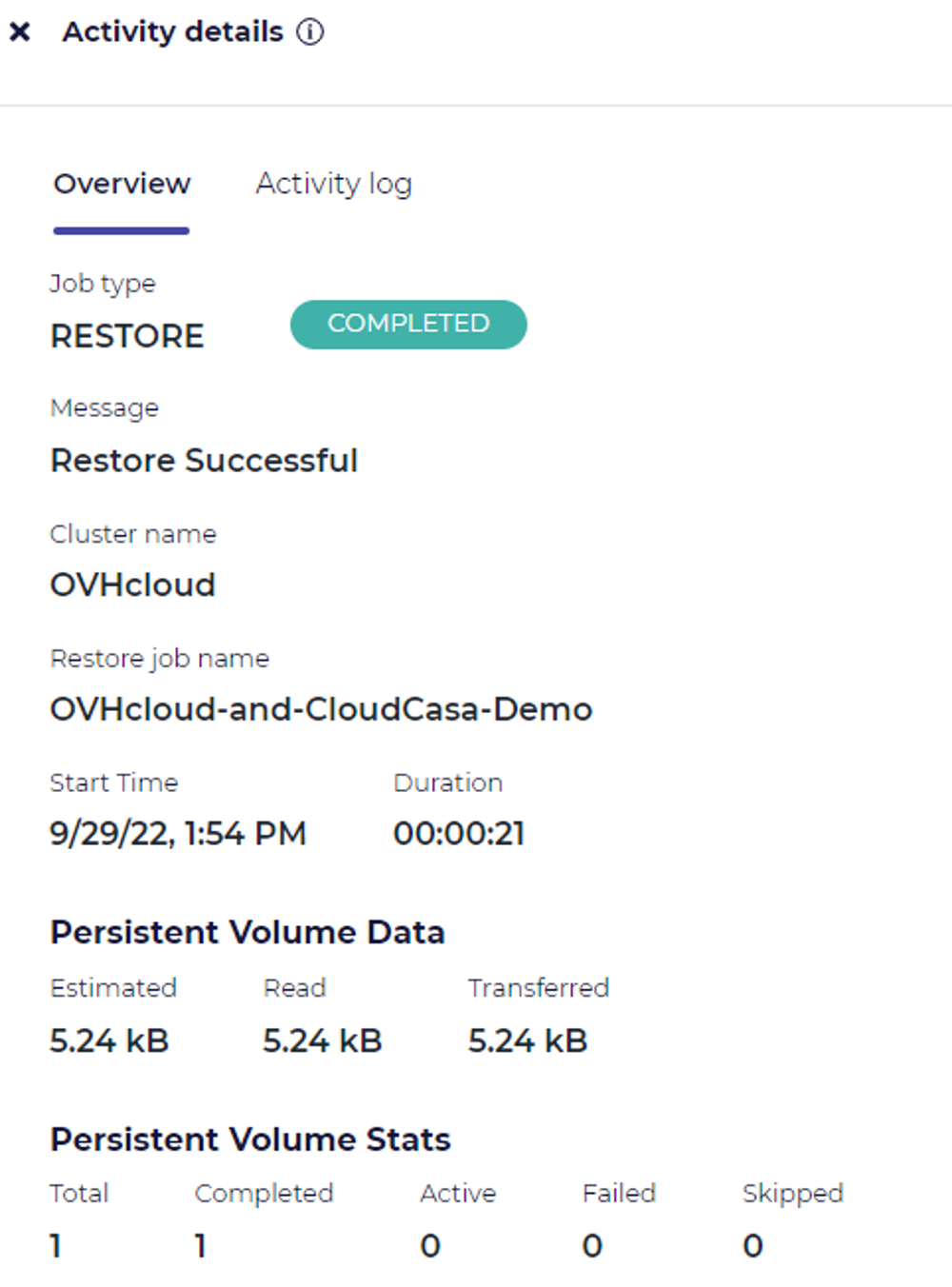Click the Persistent Volume Data heading
The image size is (952, 1287).
(248, 932)
